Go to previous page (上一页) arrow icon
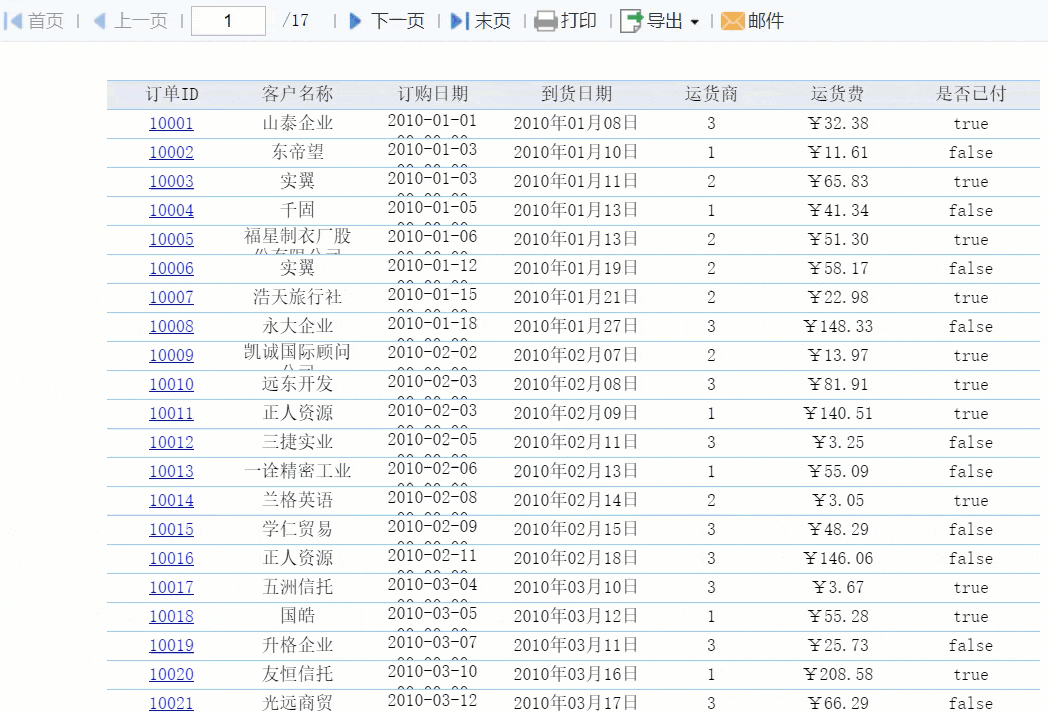 click(x=100, y=21)
